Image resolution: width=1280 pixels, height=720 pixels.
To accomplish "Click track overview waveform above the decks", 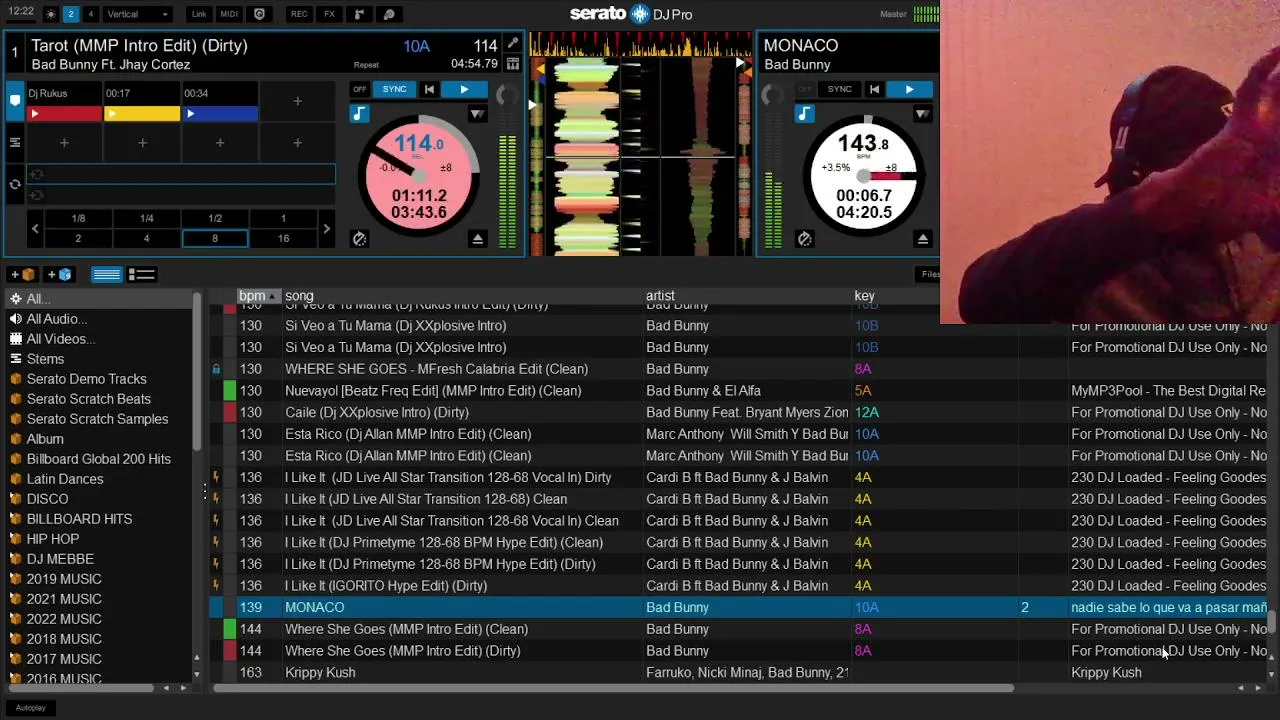I will click(x=640, y=44).
